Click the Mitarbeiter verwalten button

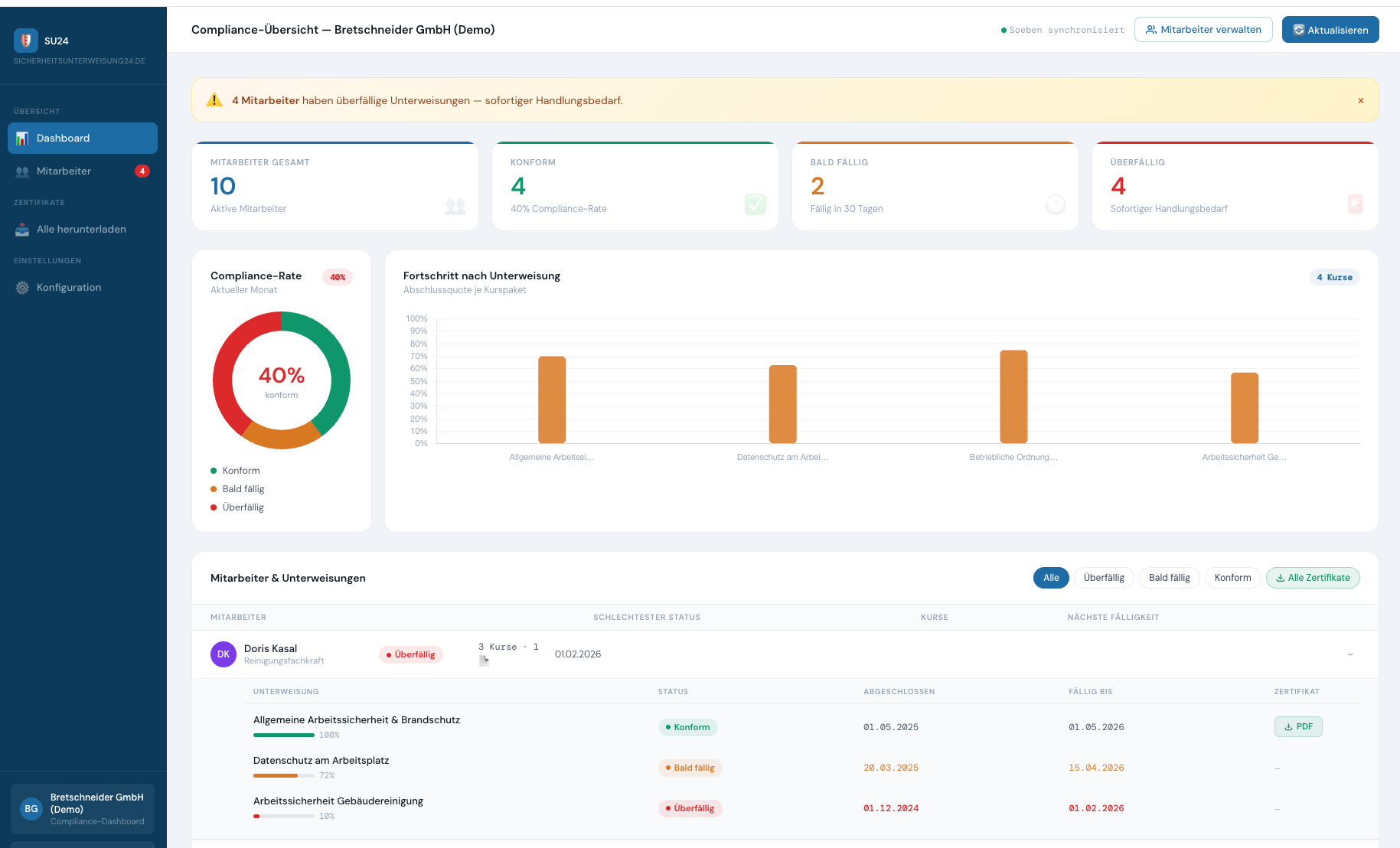click(1203, 29)
